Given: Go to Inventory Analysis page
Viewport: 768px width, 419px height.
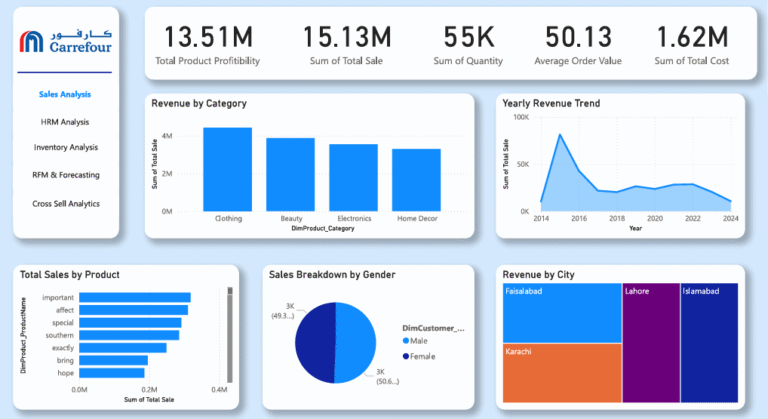Looking at the screenshot, I should [65, 148].
